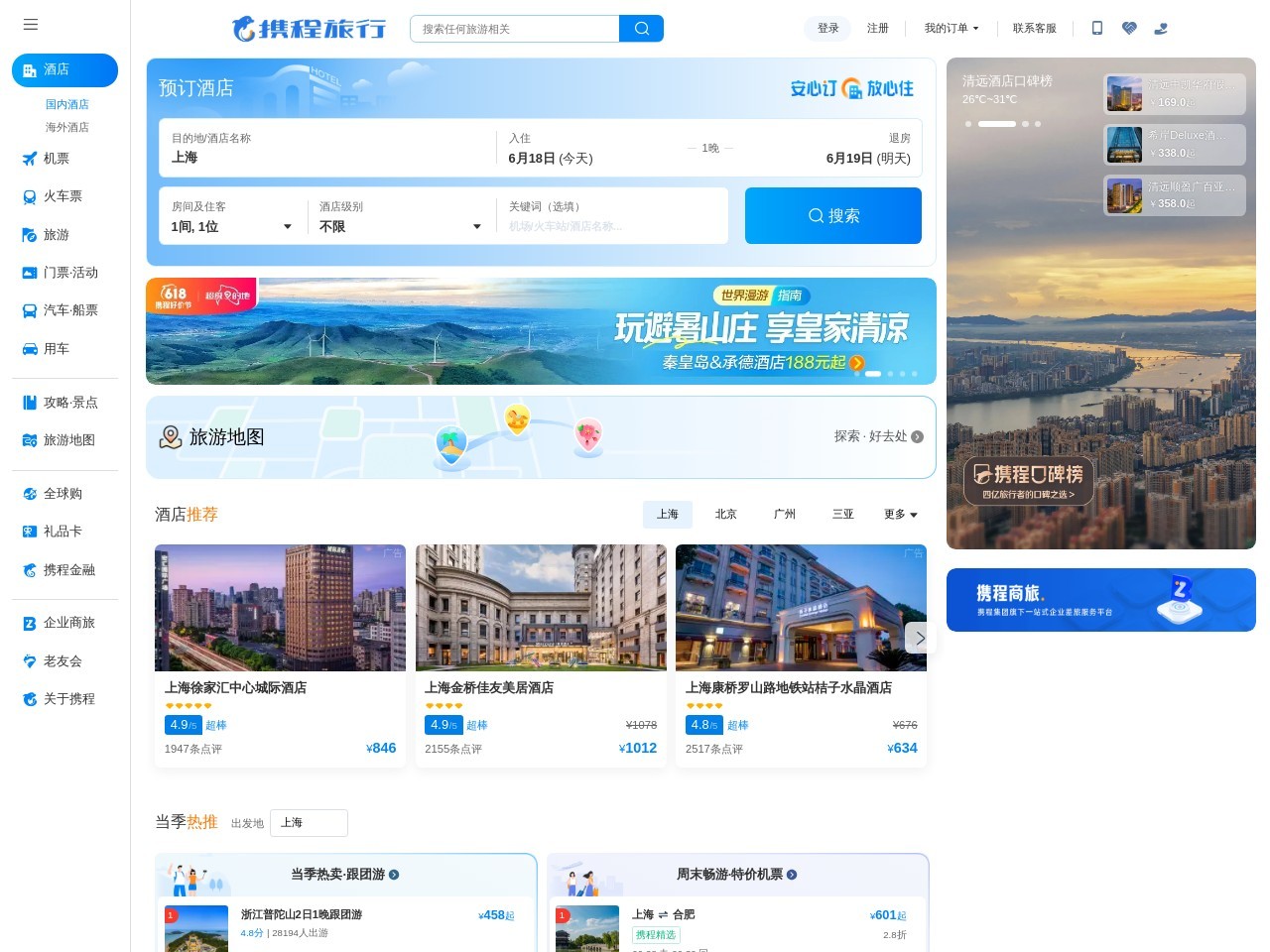Click the accessibility icon in header
This screenshot has height=952, width=1270.
(1161, 29)
